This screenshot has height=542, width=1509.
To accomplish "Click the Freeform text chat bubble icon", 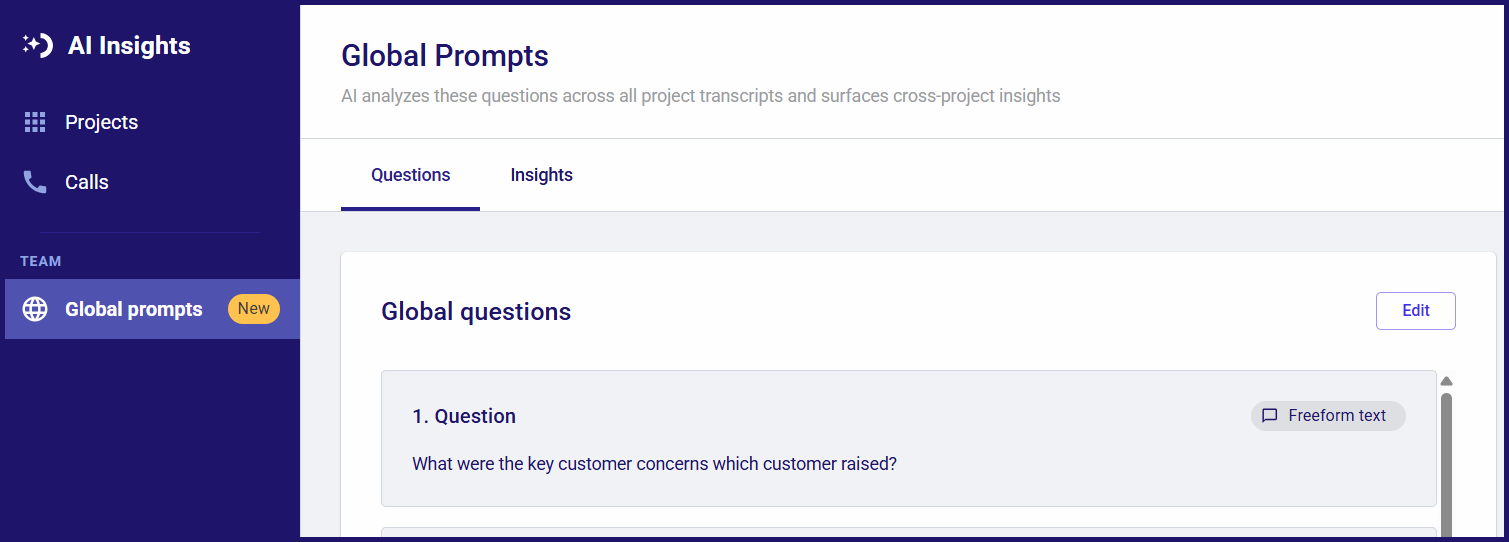I will click(1270, 416).
